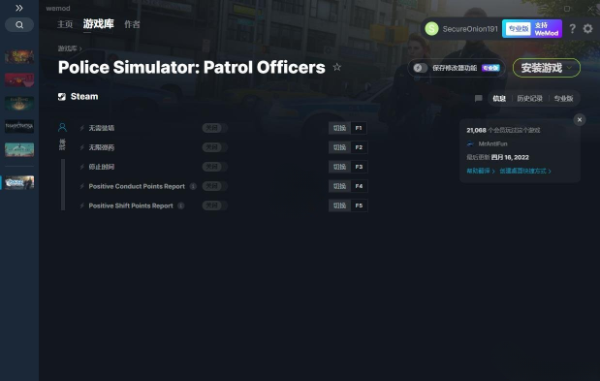Switch to the 历史记录 history tab
The image size is (600, 381).
(530, 98)
